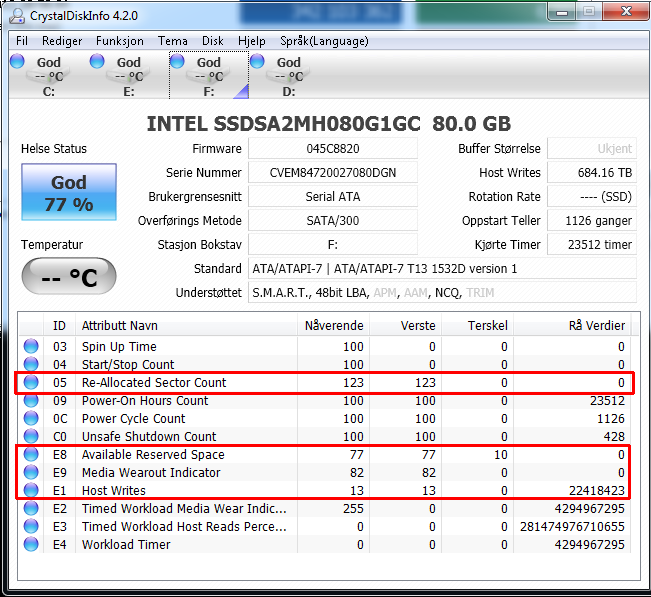Select the Spin Up Time attribute name
The height and width of the screenshot is (597, 651).
[x=119, y=346]
